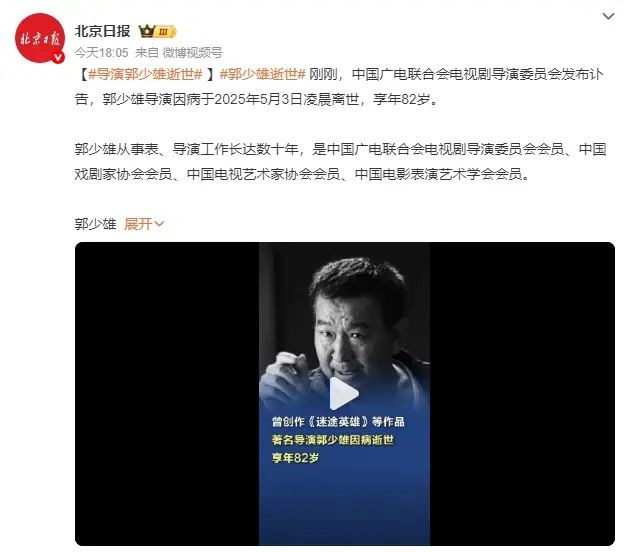Play the video with center play button
Viewport: 624px width, 552px height.
click(x=343, y=394)
